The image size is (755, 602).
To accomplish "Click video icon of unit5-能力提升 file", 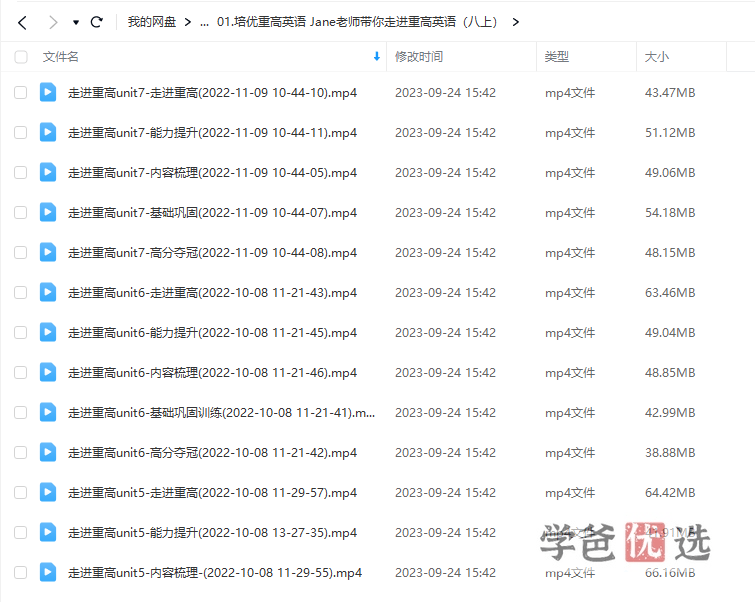I will coord(48,532).
